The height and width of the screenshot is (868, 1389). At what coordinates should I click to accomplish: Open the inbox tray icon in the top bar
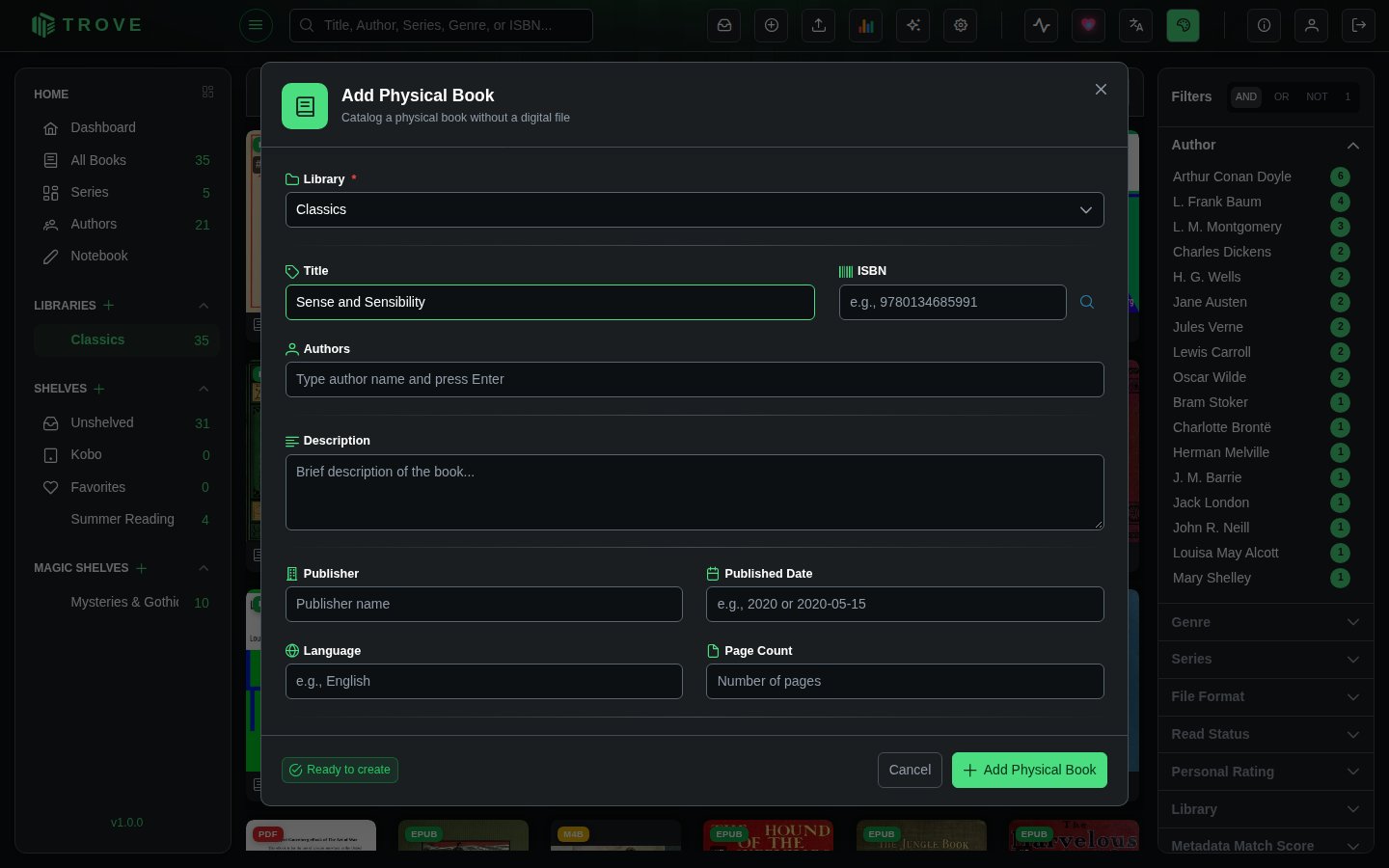point(724,26)
